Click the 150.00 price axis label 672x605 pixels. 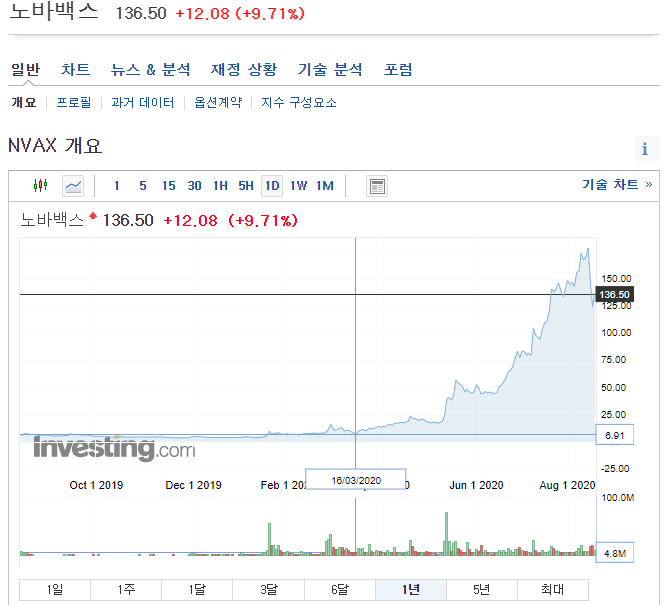coord(616,279)
